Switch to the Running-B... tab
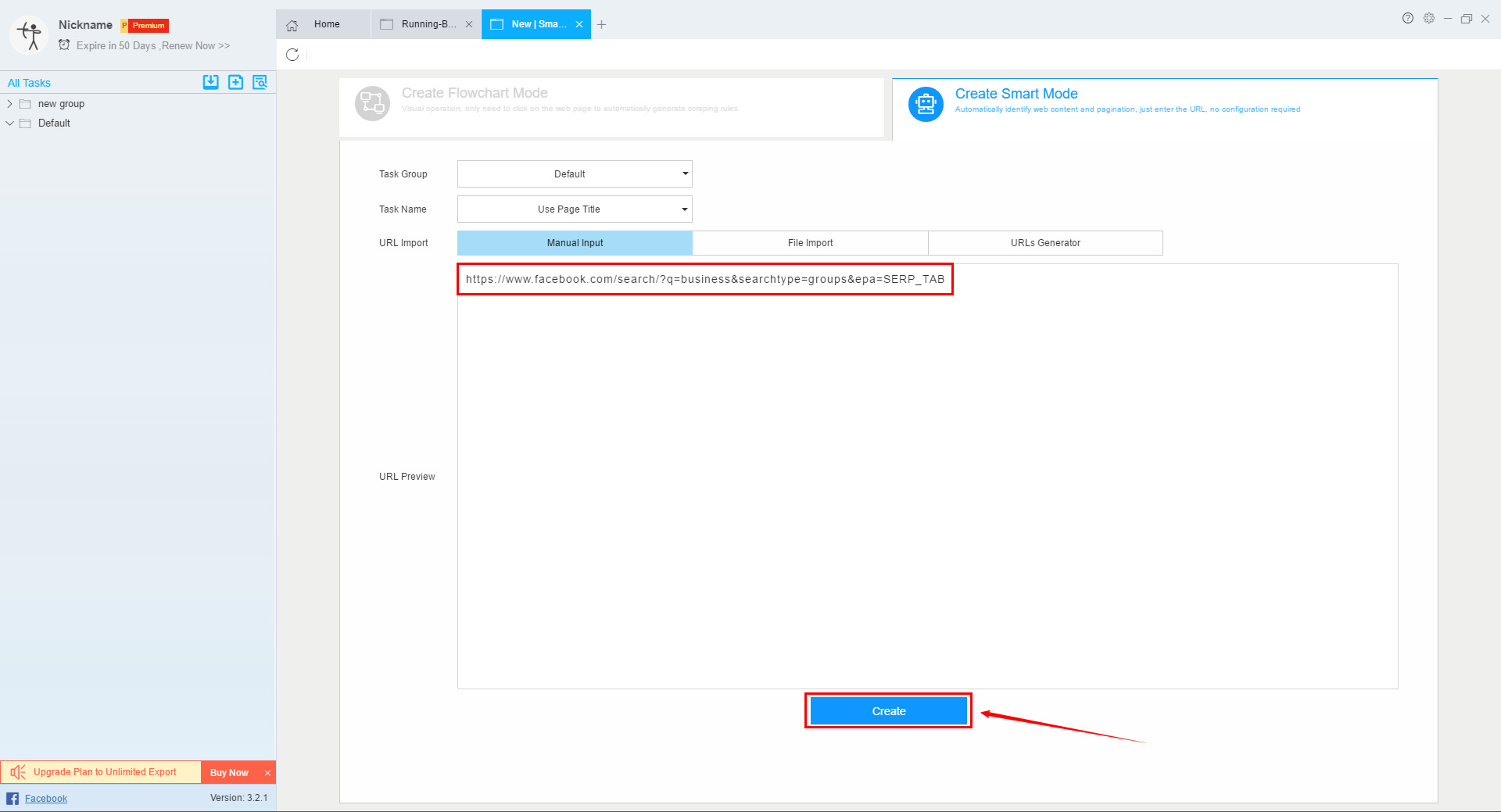This screenshot has width=1501, height=812. point(426,24)
